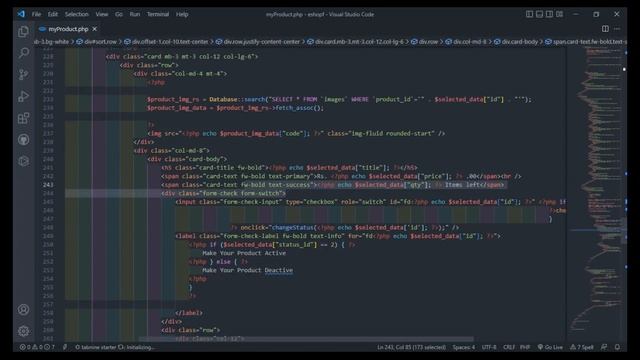The height and width of the screenshot is (360, 640).
Task: Click line number 243 in gutter
Action: pyautogui.click(x=48, y=184)
